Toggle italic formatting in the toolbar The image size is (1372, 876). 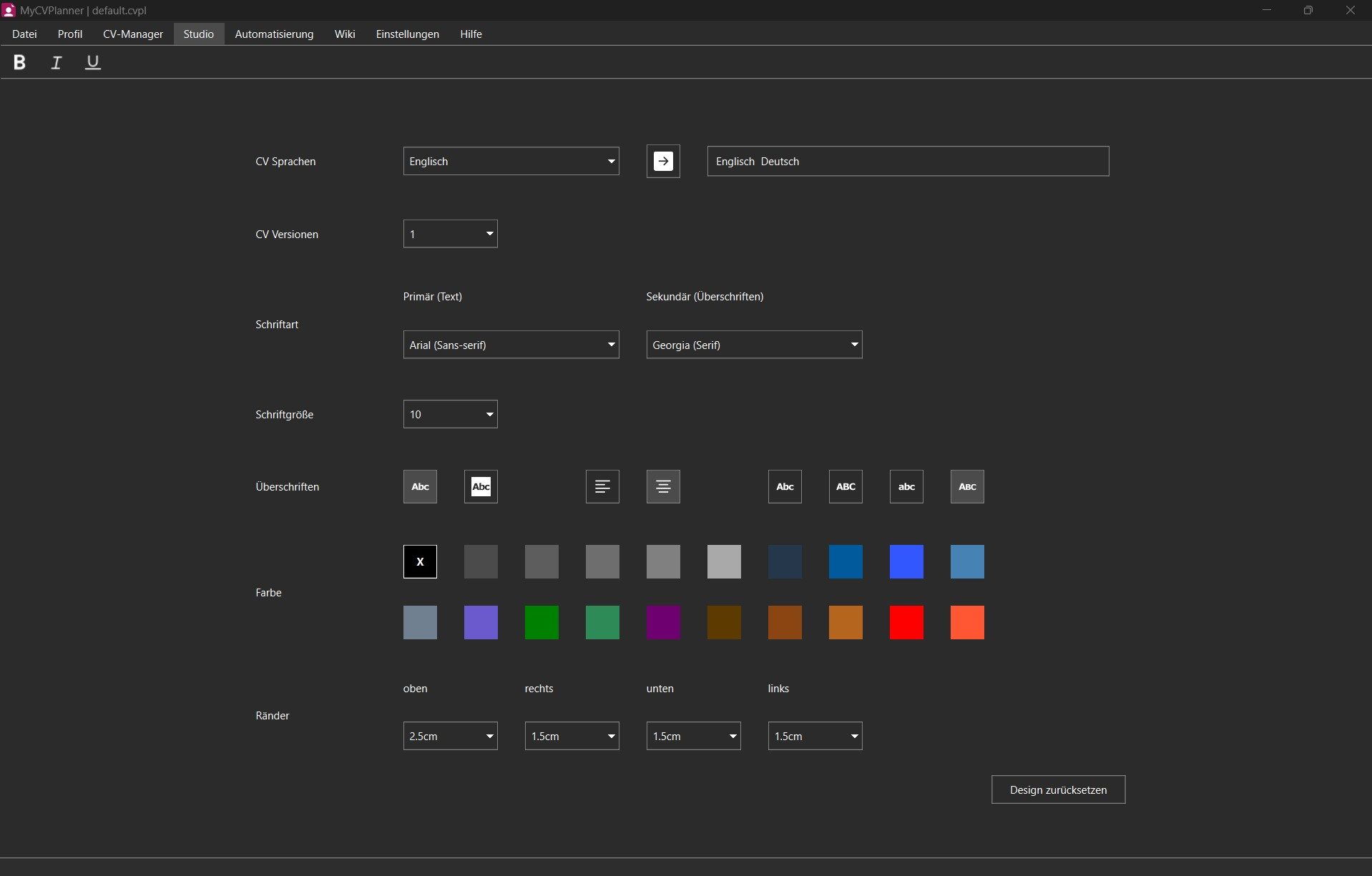tap(56, 62)
